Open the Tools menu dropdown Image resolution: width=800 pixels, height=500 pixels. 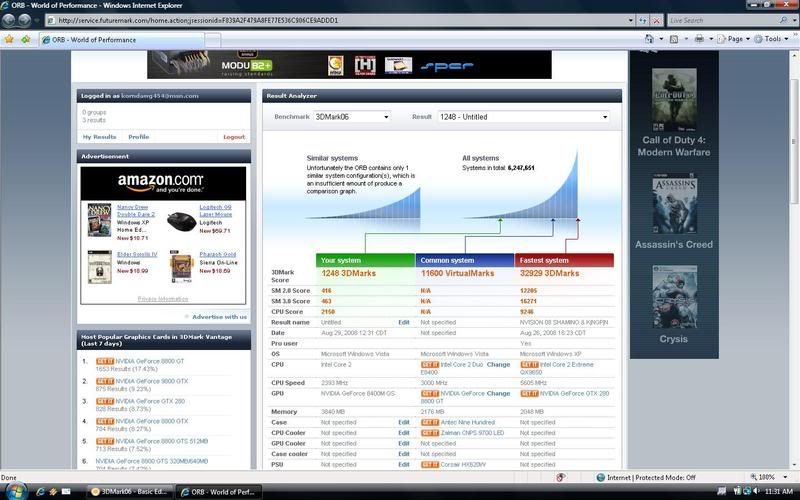[x=771, y=39]
